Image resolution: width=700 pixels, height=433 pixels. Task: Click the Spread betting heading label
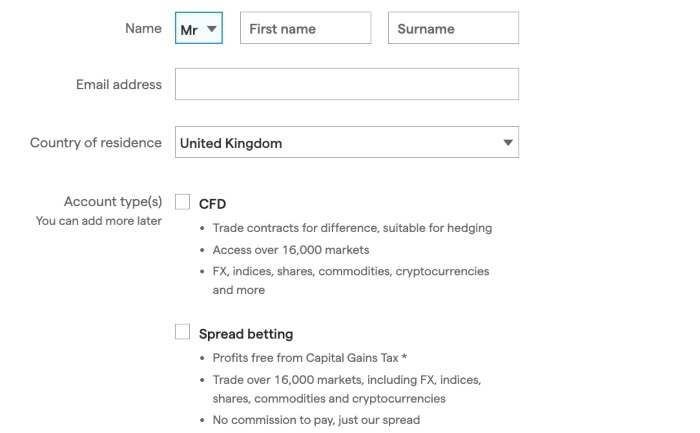coord(246,334)
